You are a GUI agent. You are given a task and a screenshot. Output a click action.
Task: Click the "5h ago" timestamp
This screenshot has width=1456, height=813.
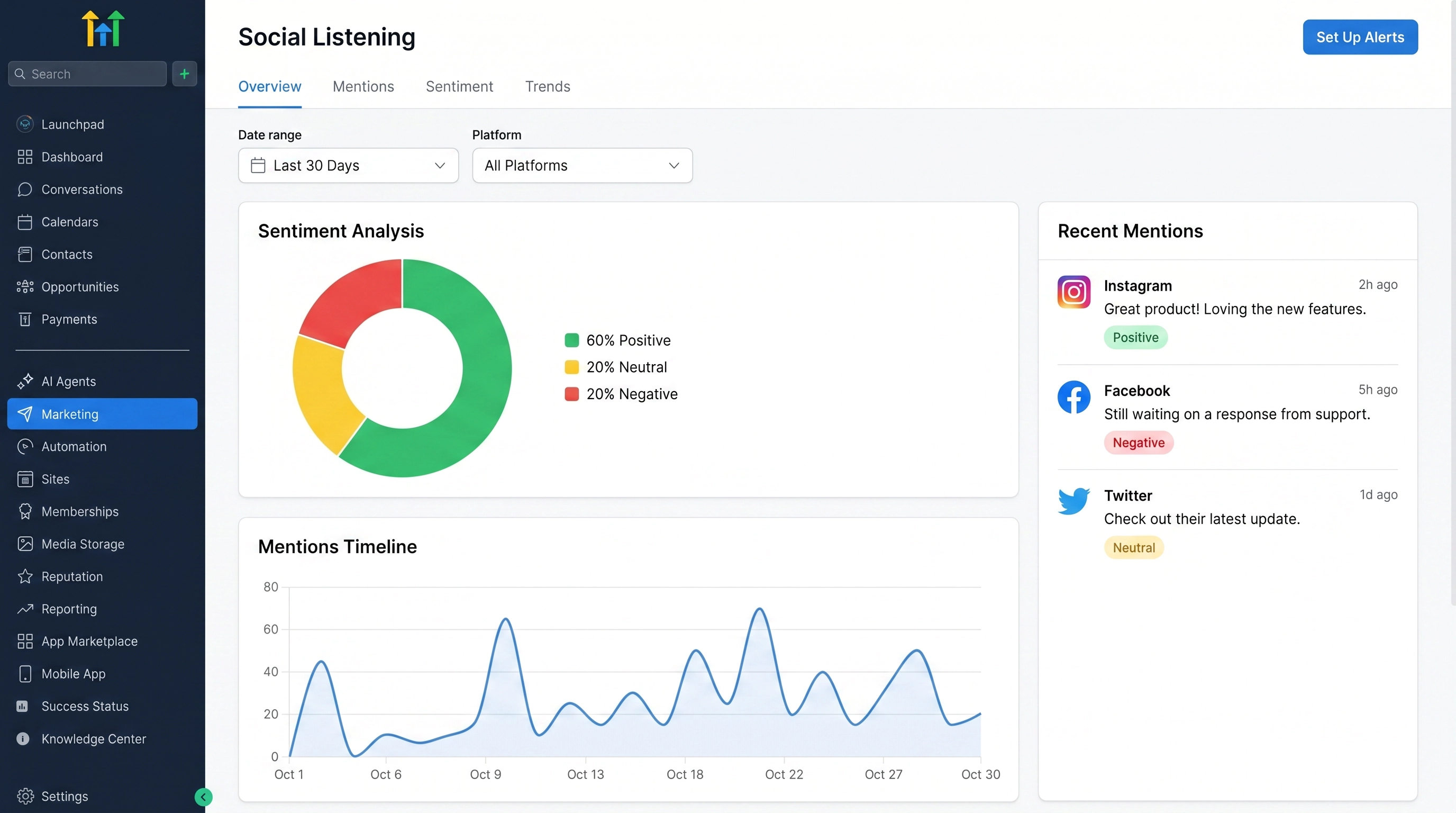point(1378,390)
